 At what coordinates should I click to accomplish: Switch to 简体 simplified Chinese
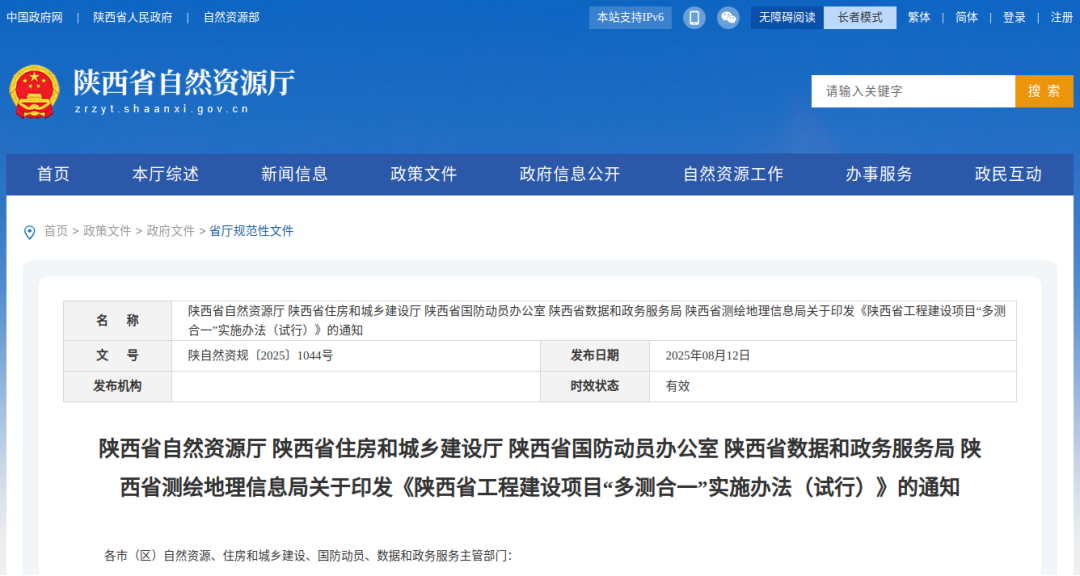point(966,17)
